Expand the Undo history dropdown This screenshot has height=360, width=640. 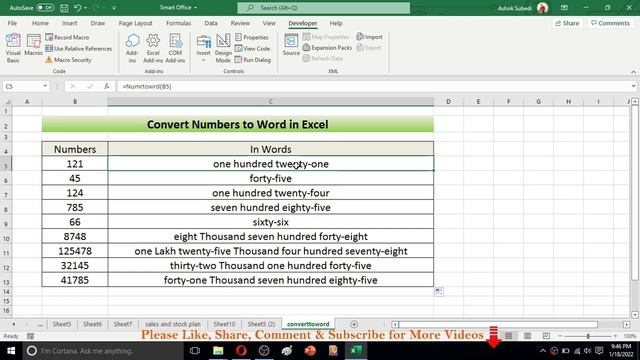(85, 8)
